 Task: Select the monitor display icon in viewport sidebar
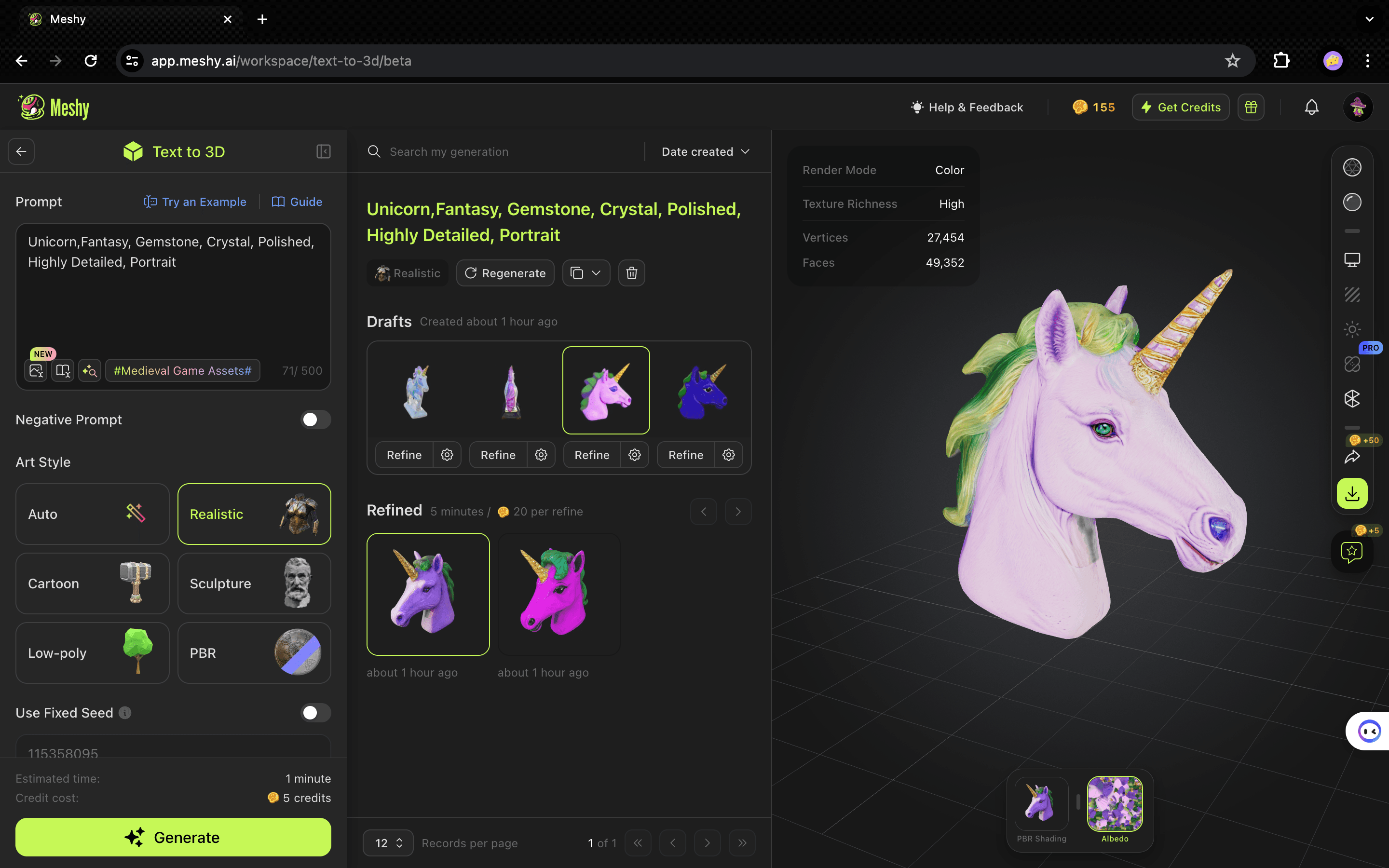(1352, 259)
